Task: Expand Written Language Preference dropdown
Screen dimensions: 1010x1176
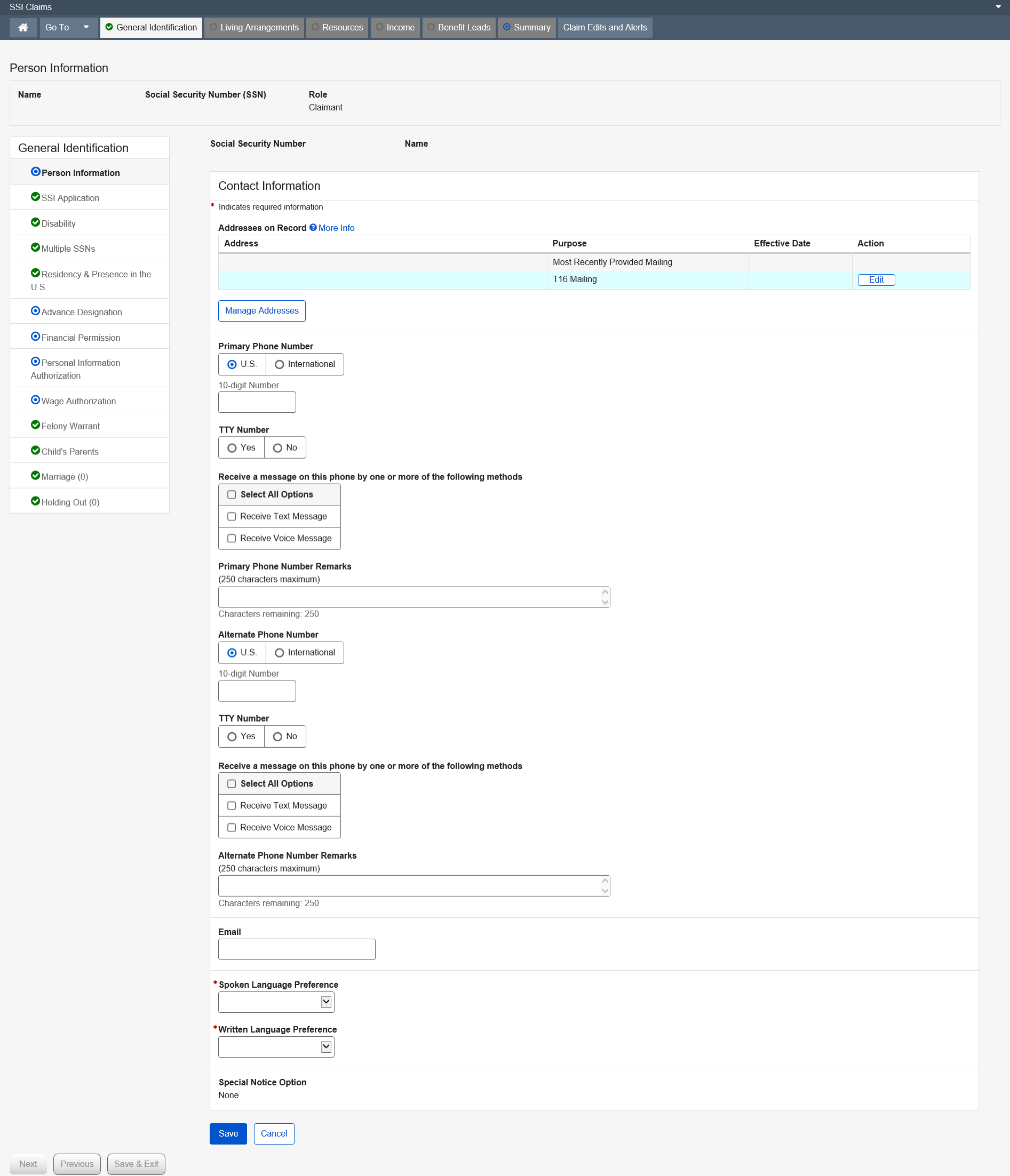Action: [x=326, y=1047]
